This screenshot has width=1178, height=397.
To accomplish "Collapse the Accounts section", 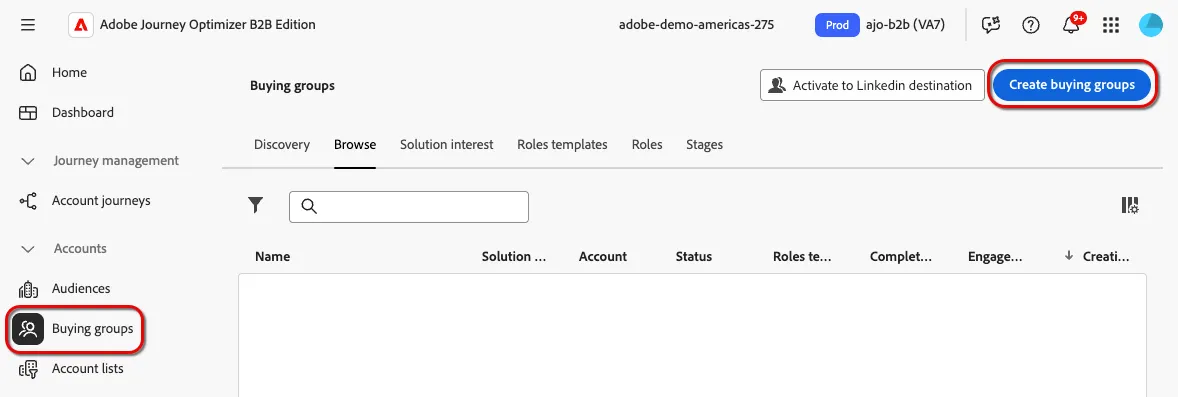I will click(x=28, y=249).
